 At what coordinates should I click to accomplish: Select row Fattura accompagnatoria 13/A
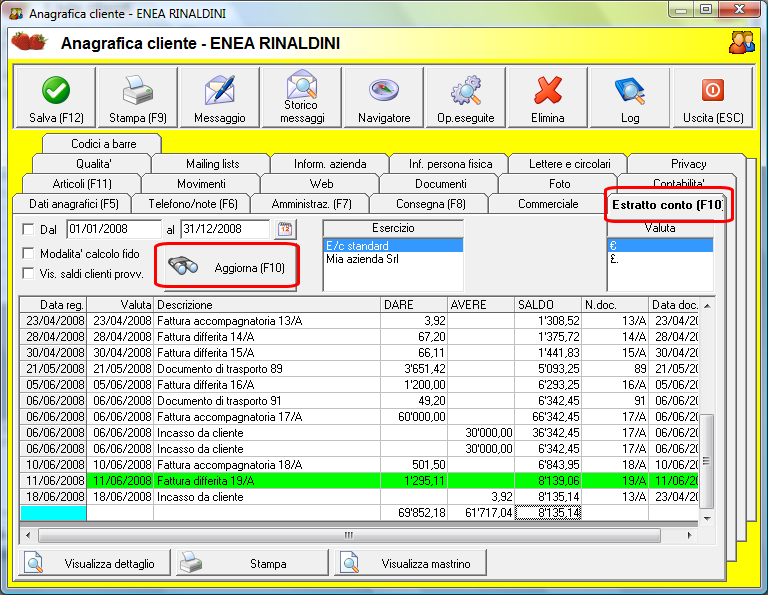[359, 321]
